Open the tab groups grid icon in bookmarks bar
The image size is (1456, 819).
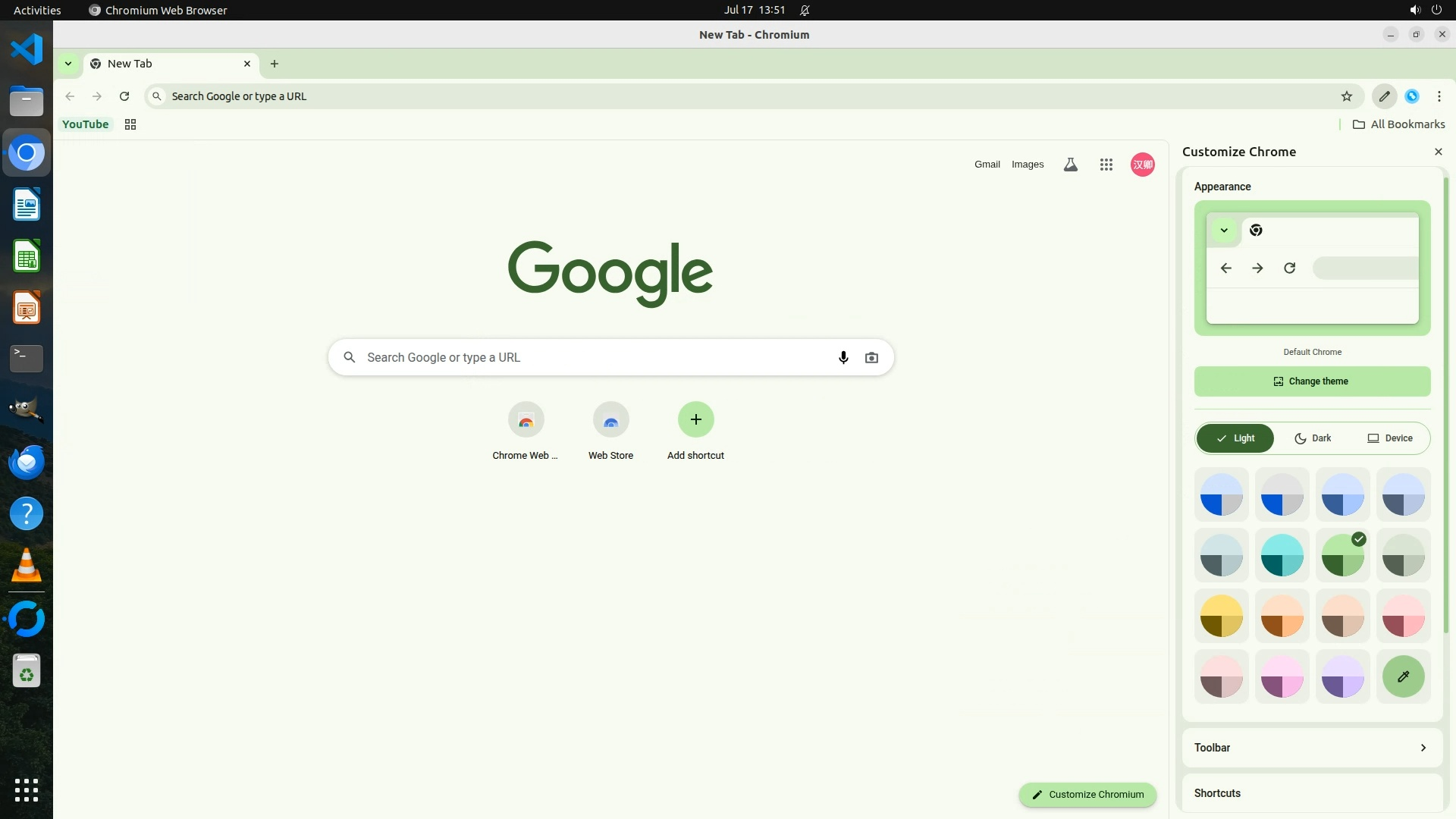coord(130,124)
